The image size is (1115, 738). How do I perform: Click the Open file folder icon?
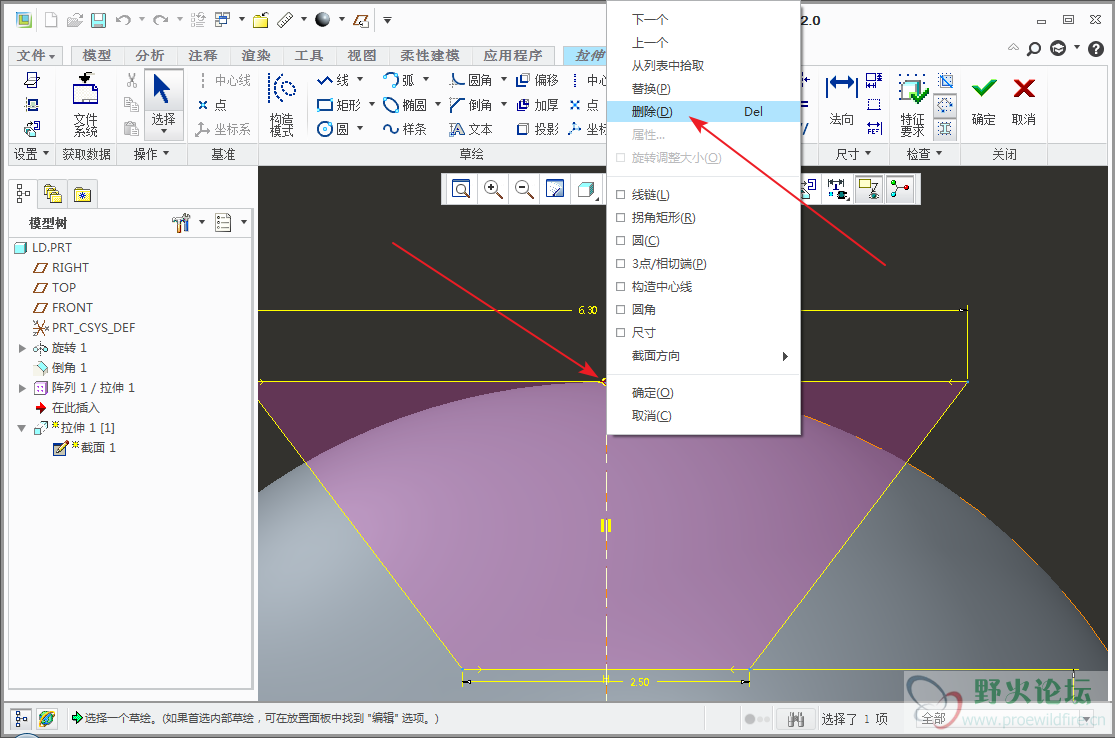(75, 20)
